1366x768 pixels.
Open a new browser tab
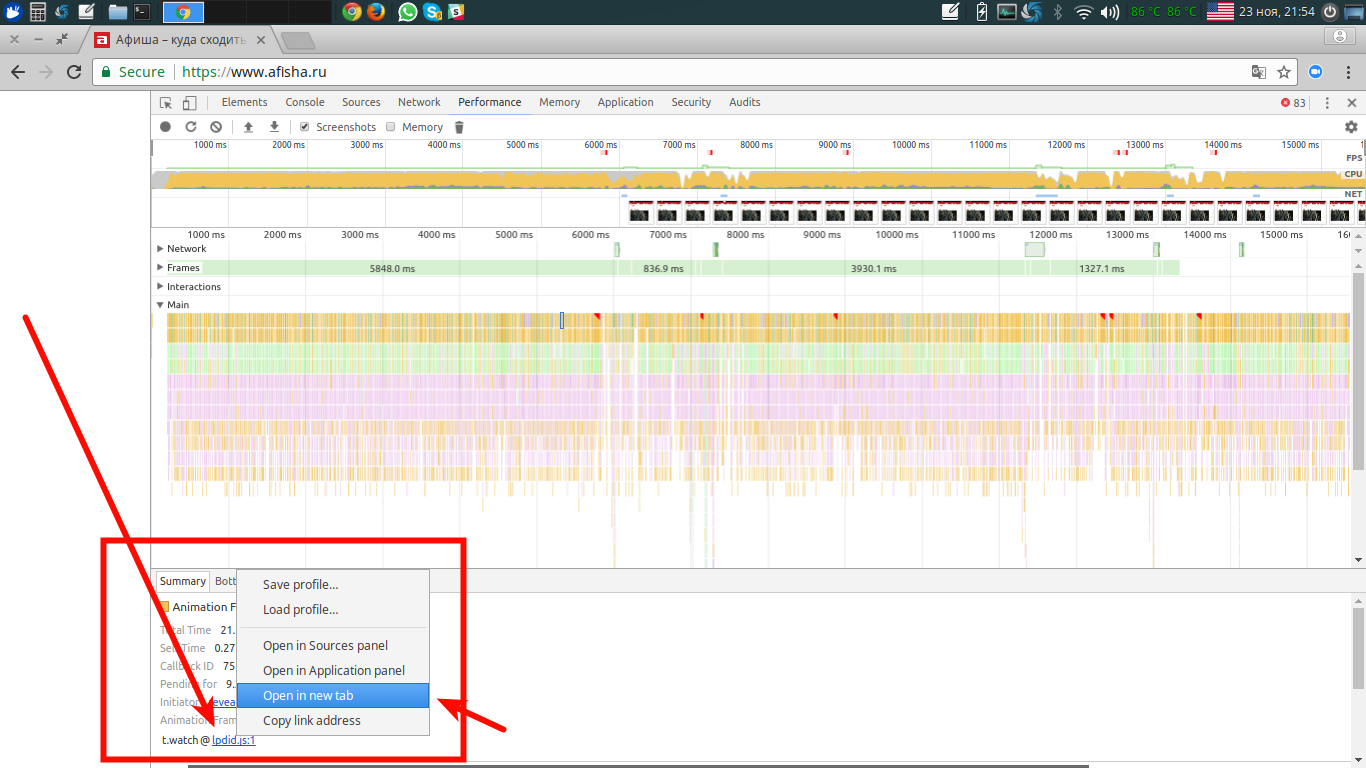click(x=298, y=41)
